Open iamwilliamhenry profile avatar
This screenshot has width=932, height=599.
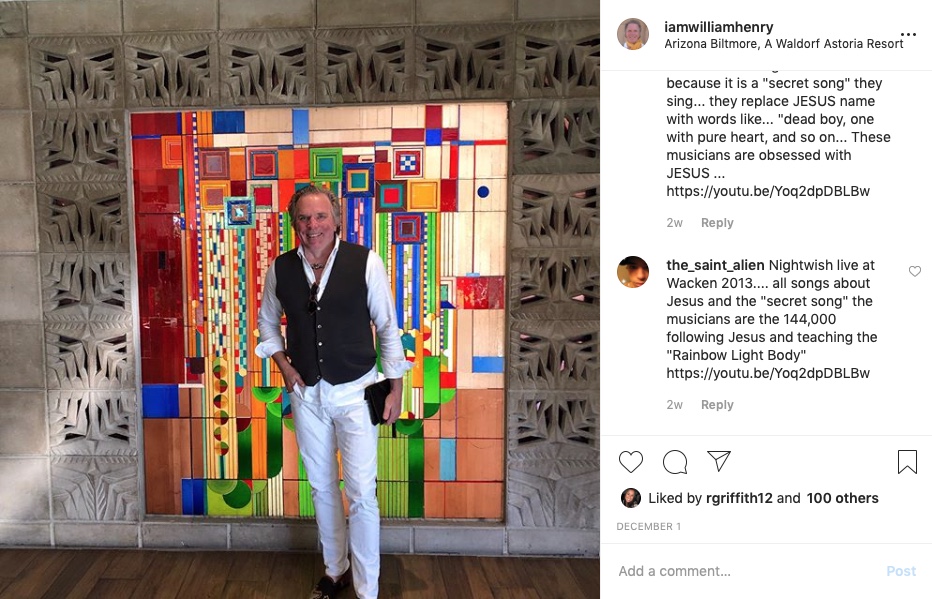[633, 34]
